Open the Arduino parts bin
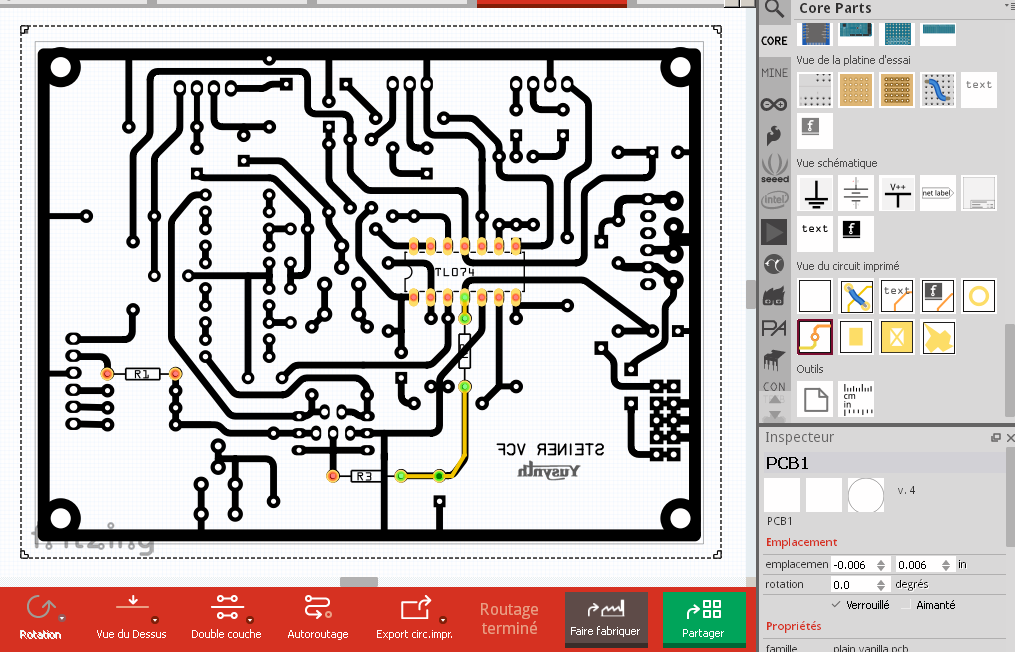 pyautogui.click(x=774, y=103)
